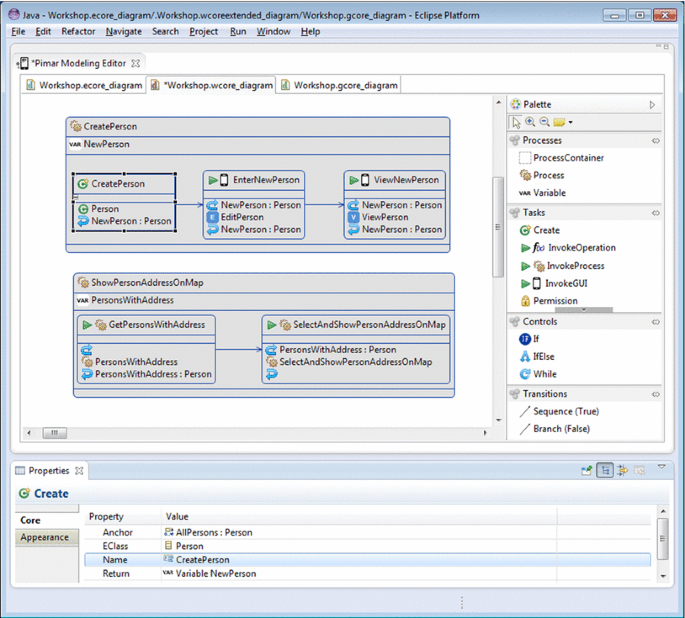Viewport: 685px width, 618px height.
Task: Select the InvokeGUI task tool
Action: [554, 283]
